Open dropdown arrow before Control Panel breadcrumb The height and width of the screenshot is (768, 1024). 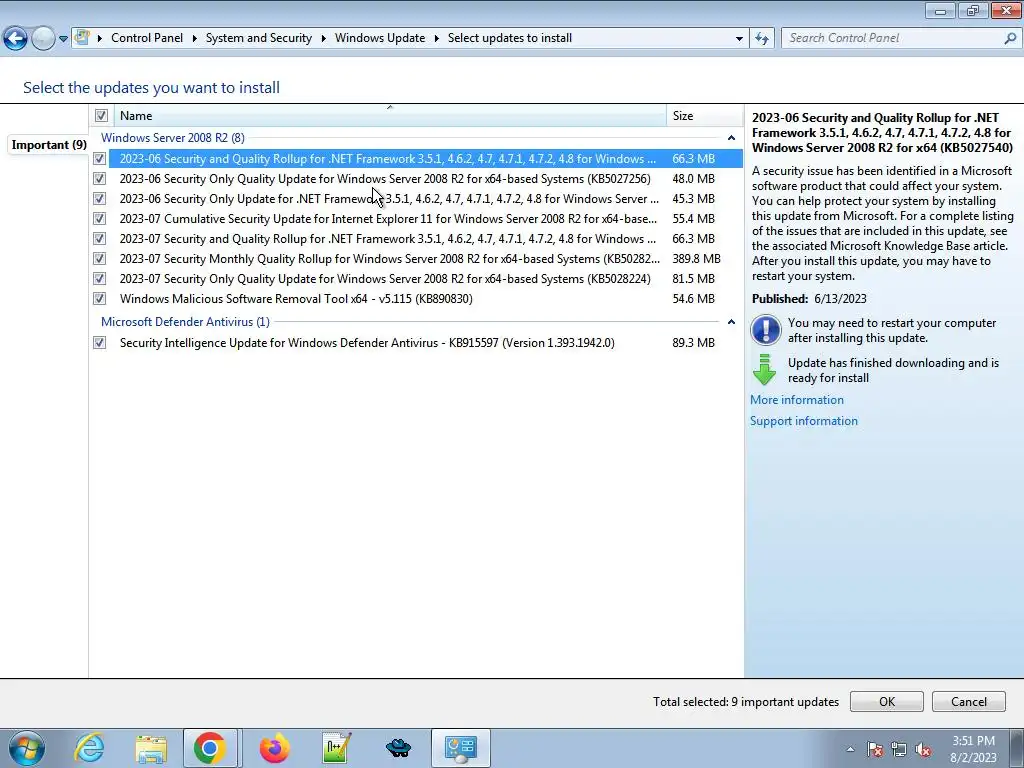click(100, 39)
